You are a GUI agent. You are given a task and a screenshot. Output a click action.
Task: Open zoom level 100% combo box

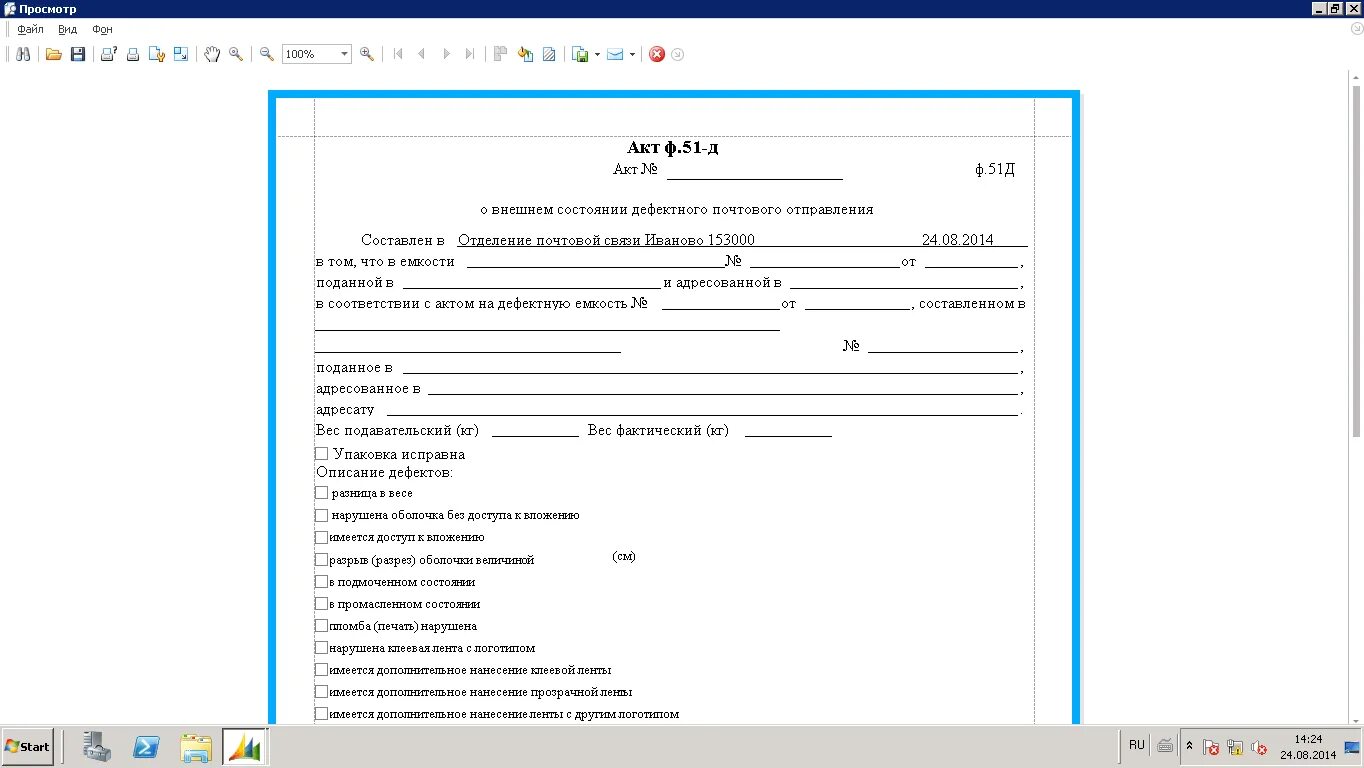(x=317, y=54)
